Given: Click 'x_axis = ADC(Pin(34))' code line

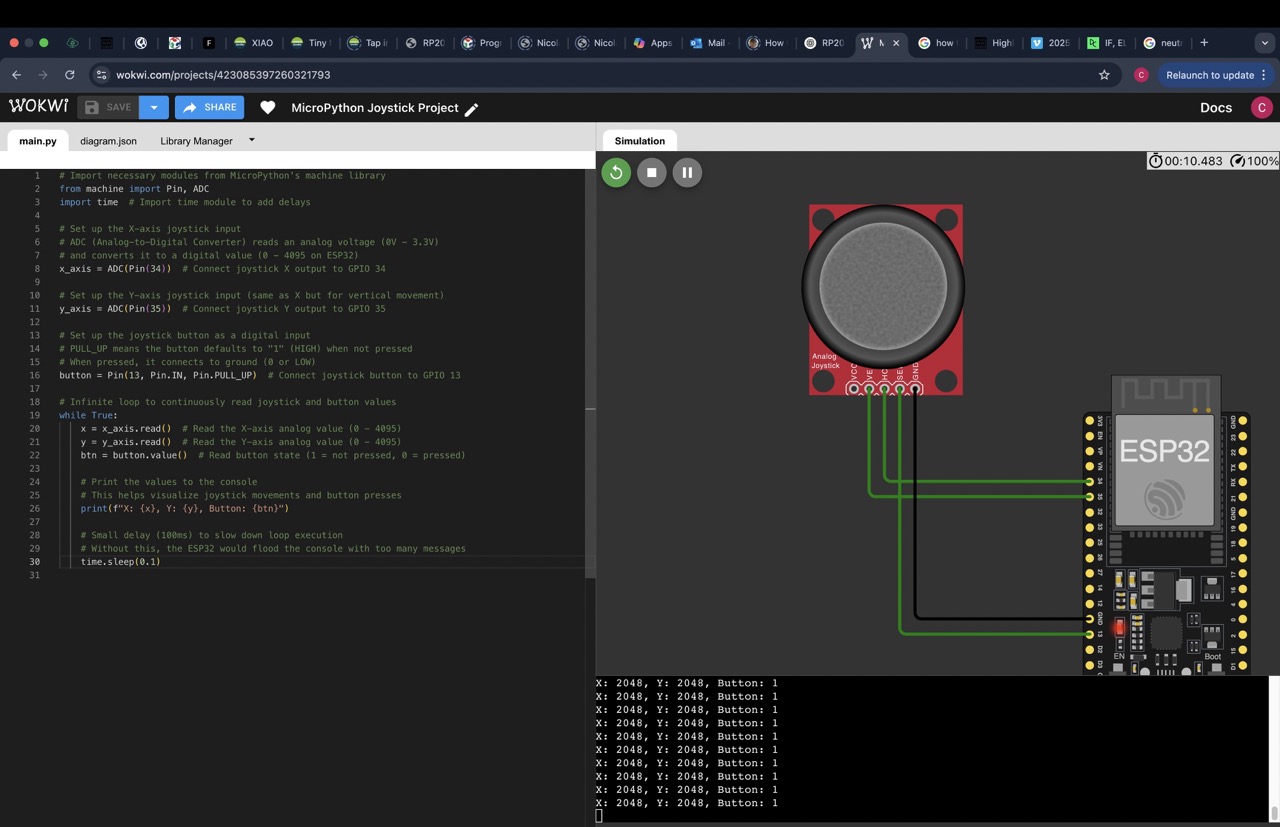Looking at the screenshot, I should point(115,269).
